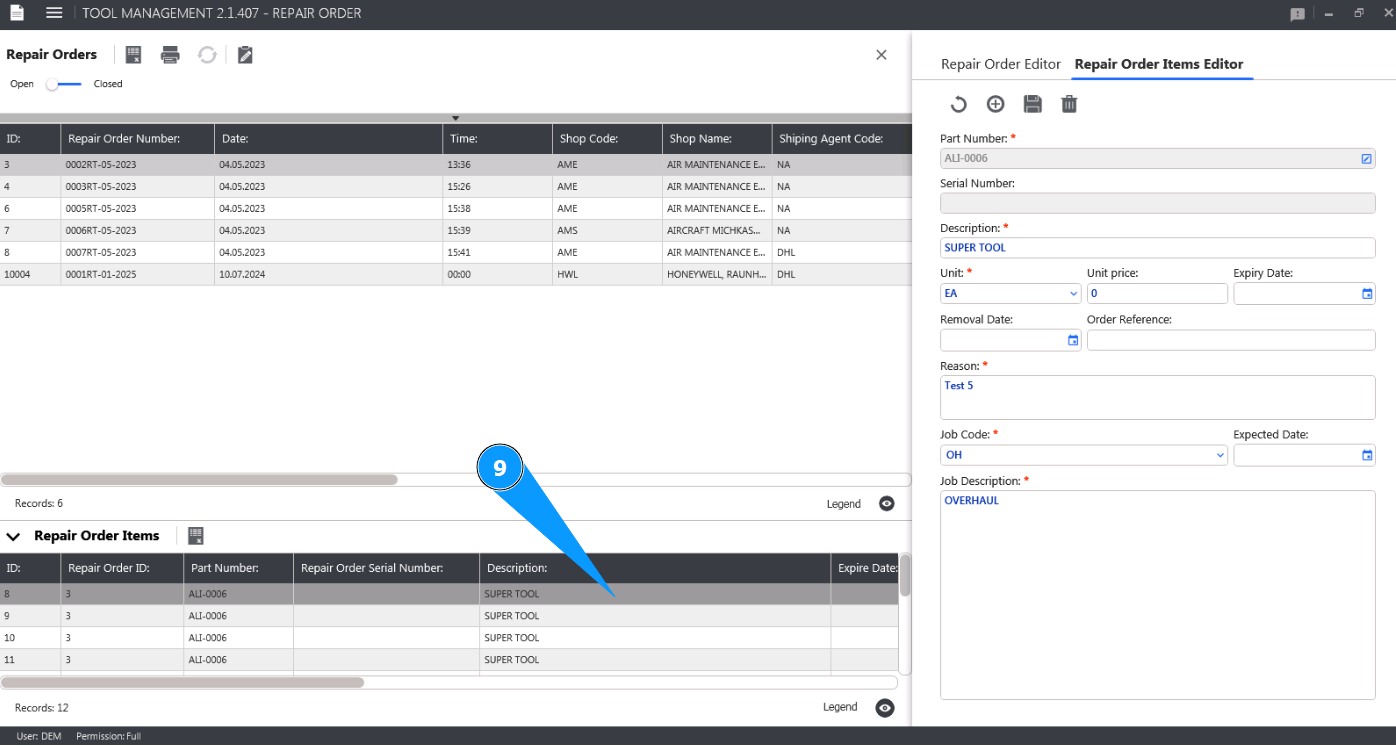Expand the Job Code dropdown

point(1083,455)
